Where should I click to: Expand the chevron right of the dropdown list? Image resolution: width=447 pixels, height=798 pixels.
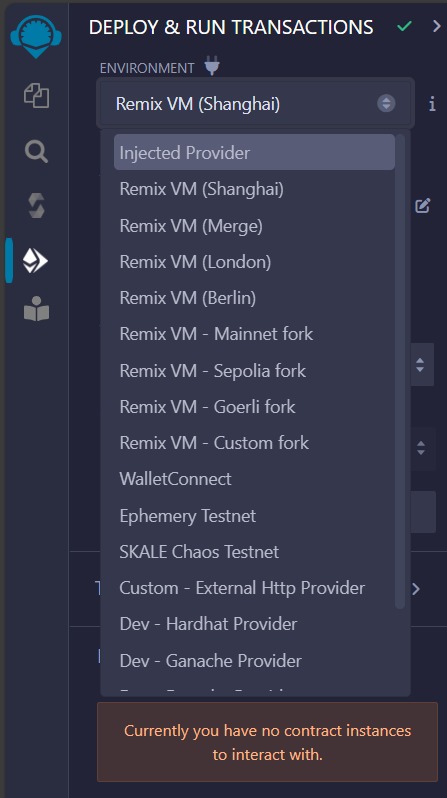point(416,589)
